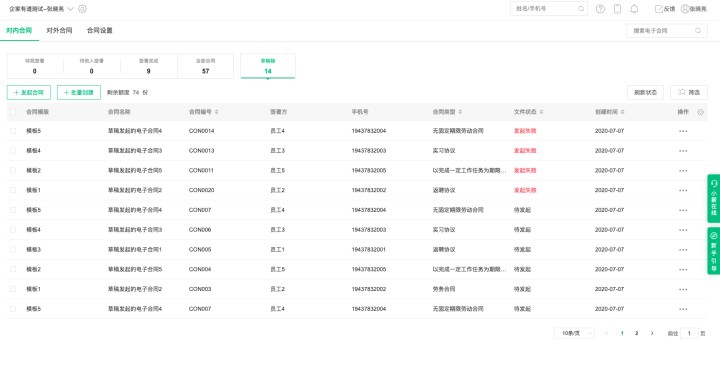Open column settings gear beside 操作
Screen dimensions: 720x375
click(700, 112)
